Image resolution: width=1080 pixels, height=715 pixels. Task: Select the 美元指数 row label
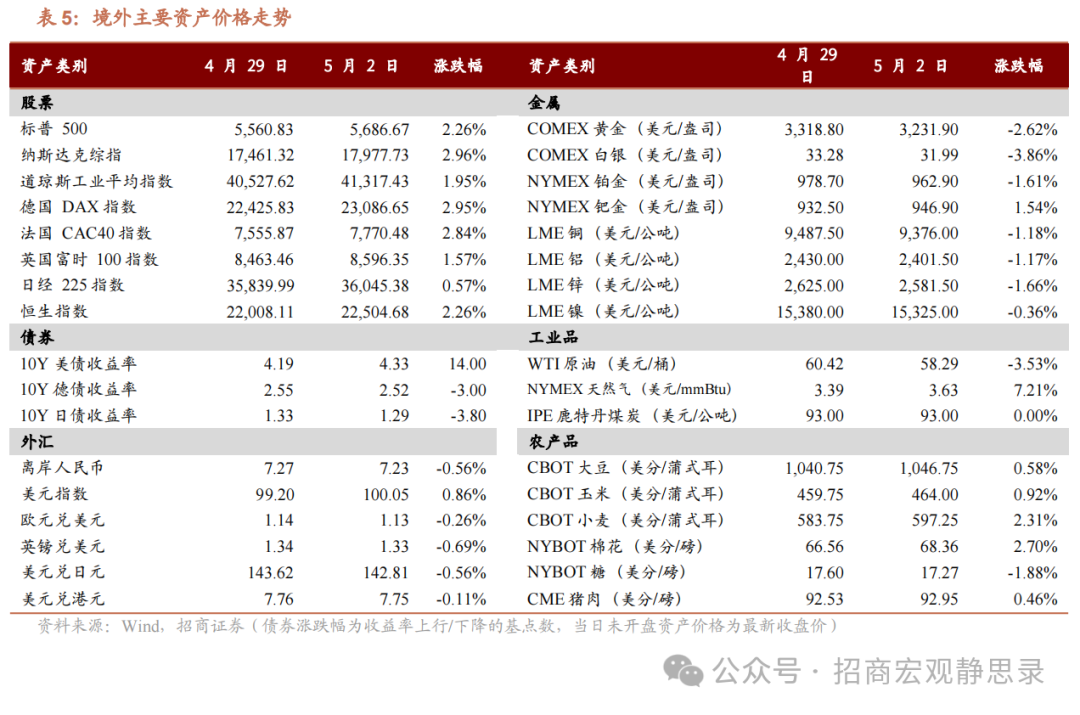click(x=54, y=494)
